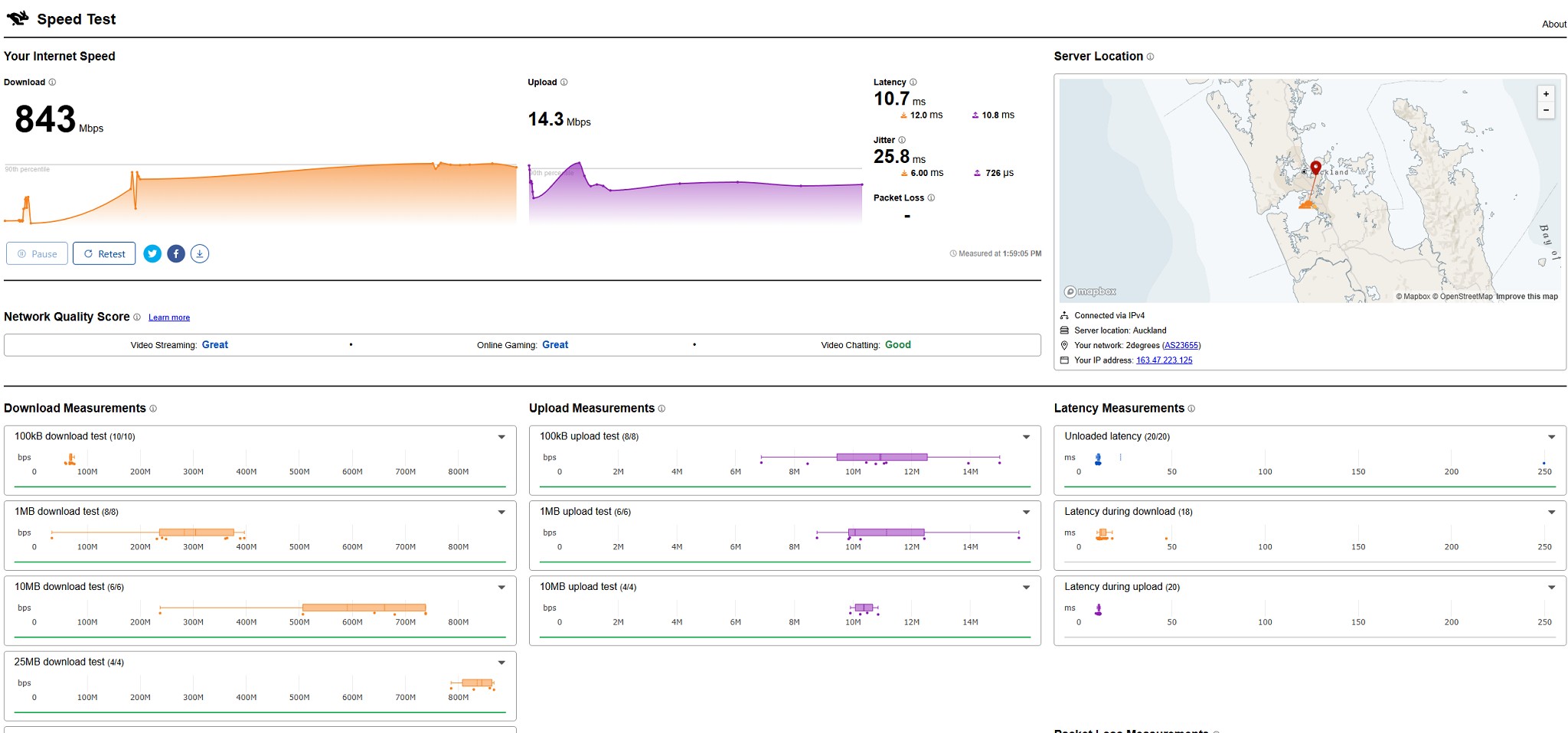This screenshot has width=1568, height=733.
Task: Open the Learn more link
Action: (x=168, y=318)
